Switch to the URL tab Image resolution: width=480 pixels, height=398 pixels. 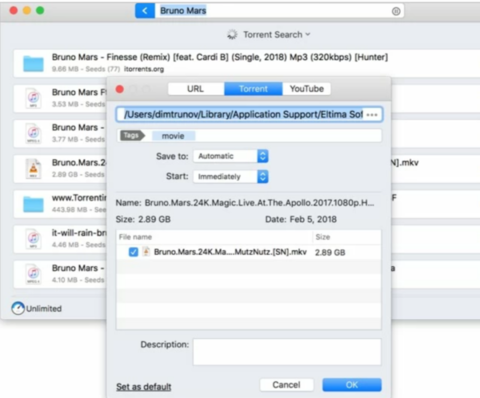coord(196,89)
